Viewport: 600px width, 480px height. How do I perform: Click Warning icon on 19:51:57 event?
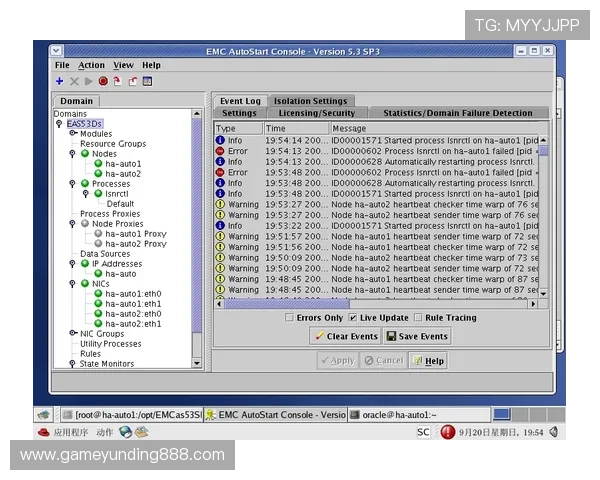coord(220,236)
